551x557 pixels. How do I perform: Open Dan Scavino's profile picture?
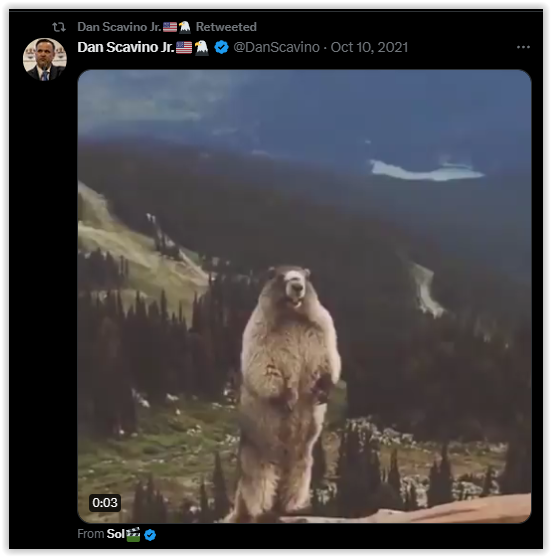click(44, 59)
